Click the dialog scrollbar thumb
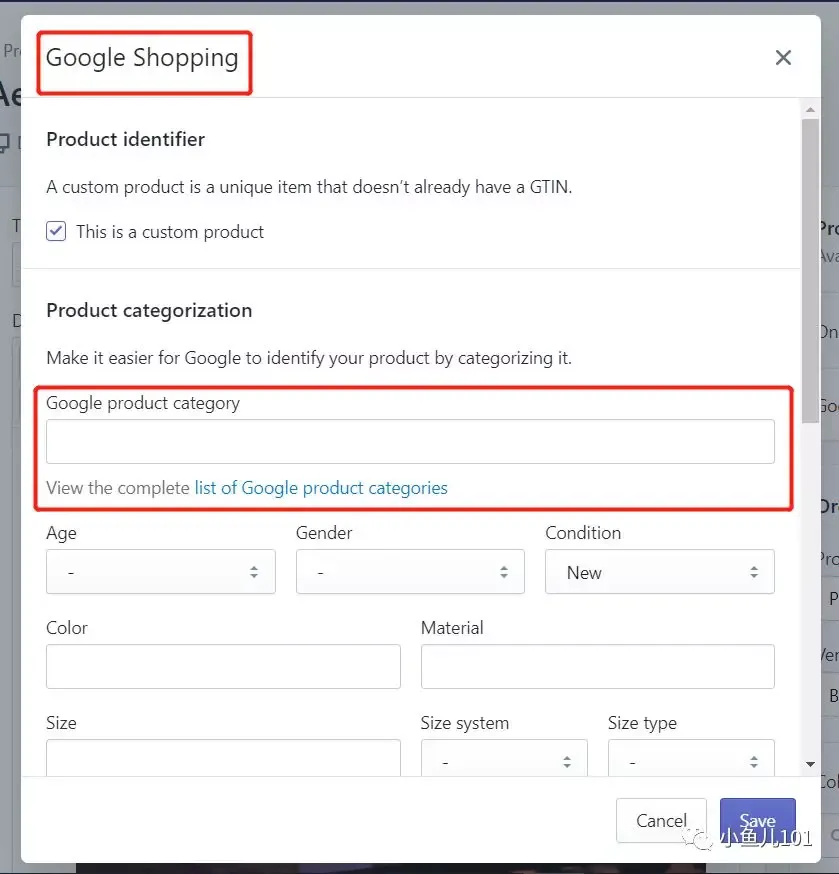Screen dimensions: 839x874 (x=811, y=271)
